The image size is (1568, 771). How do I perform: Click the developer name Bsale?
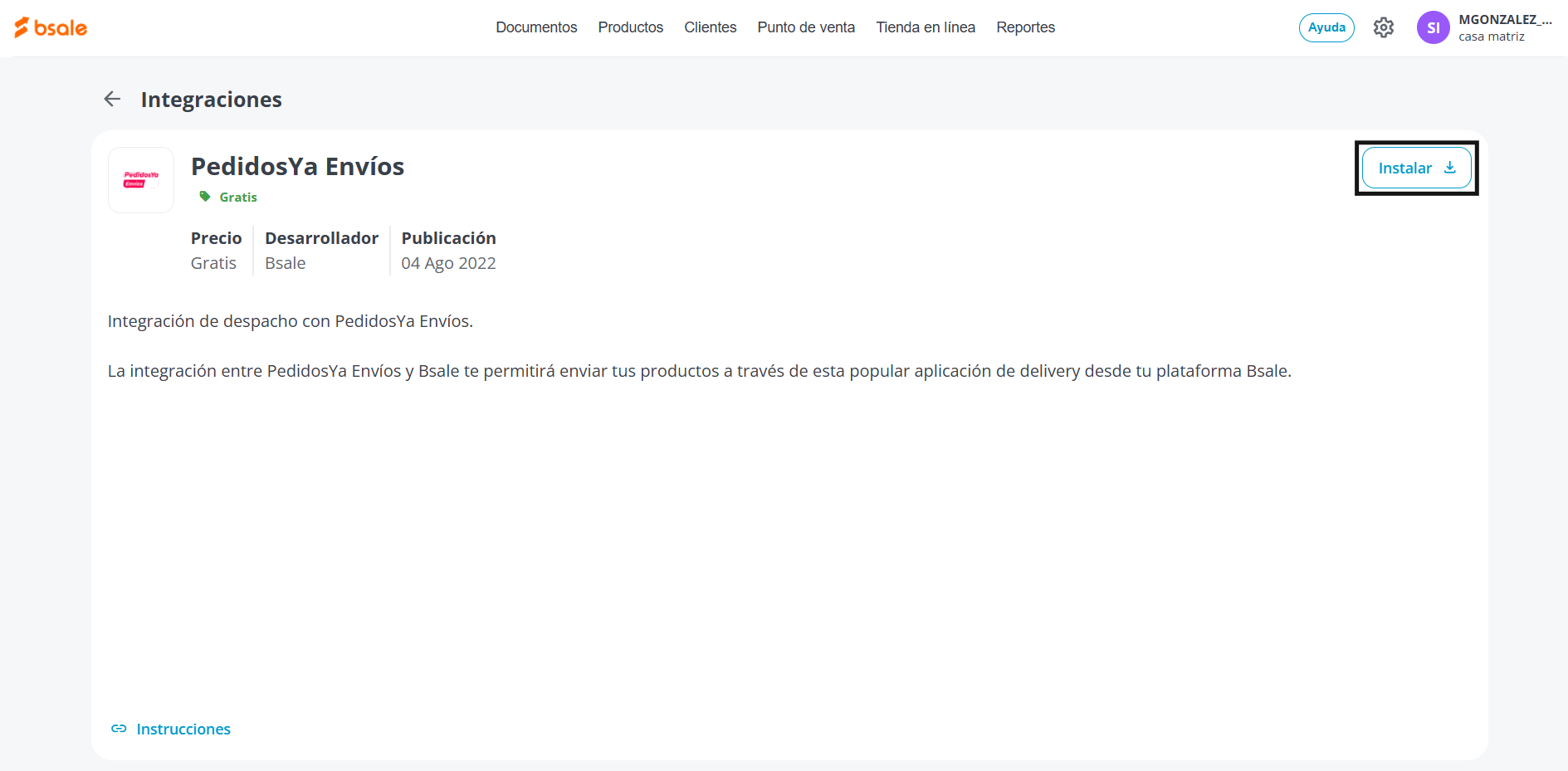pos(286,263)
